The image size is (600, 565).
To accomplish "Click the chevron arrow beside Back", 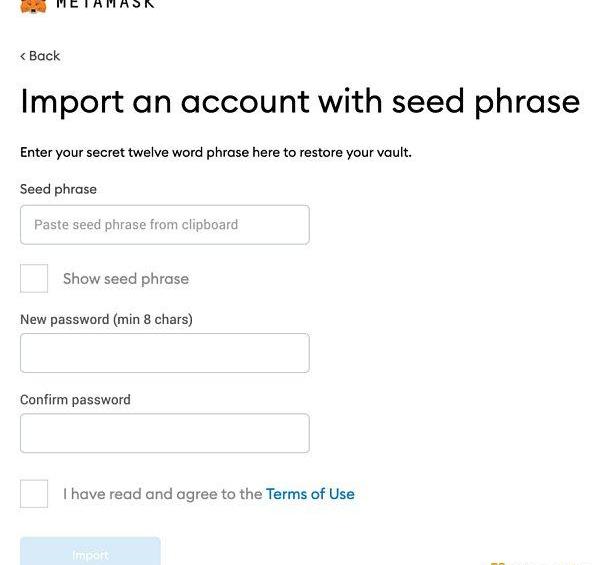I will point(23,56).
